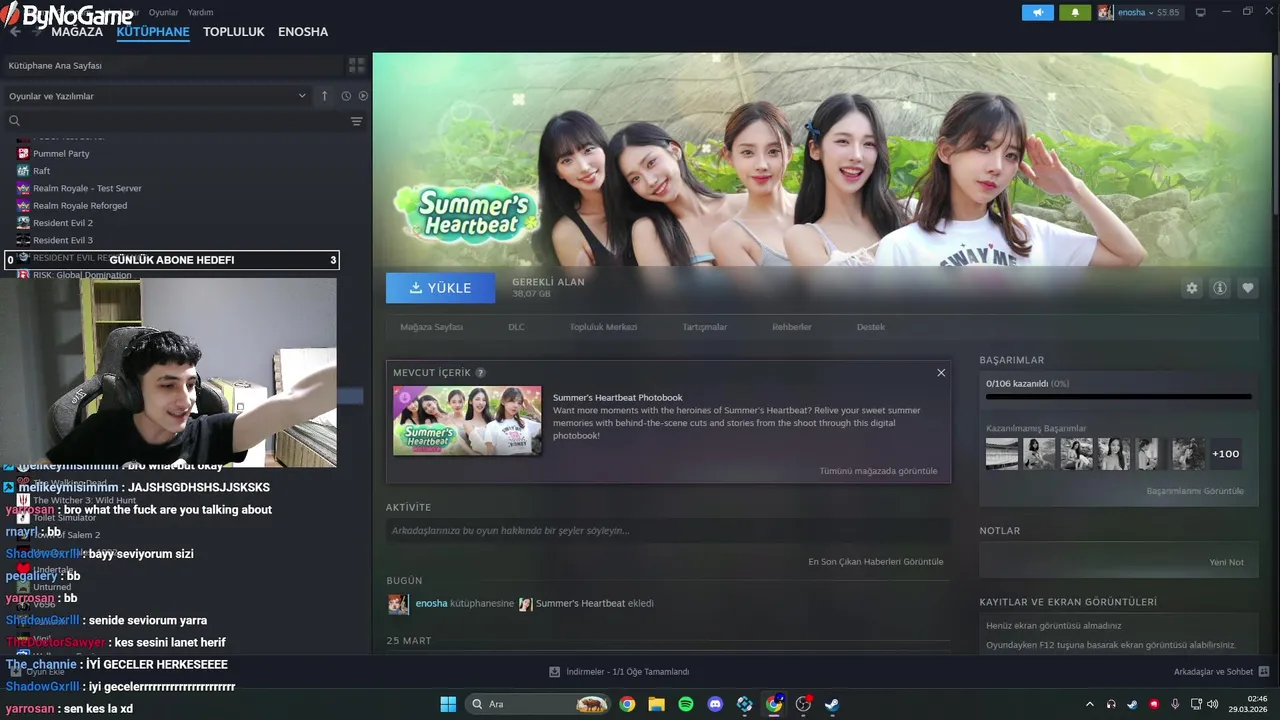The image size is (1280, 720).
Task: Open Destek tab
Action: coord(871,327)
